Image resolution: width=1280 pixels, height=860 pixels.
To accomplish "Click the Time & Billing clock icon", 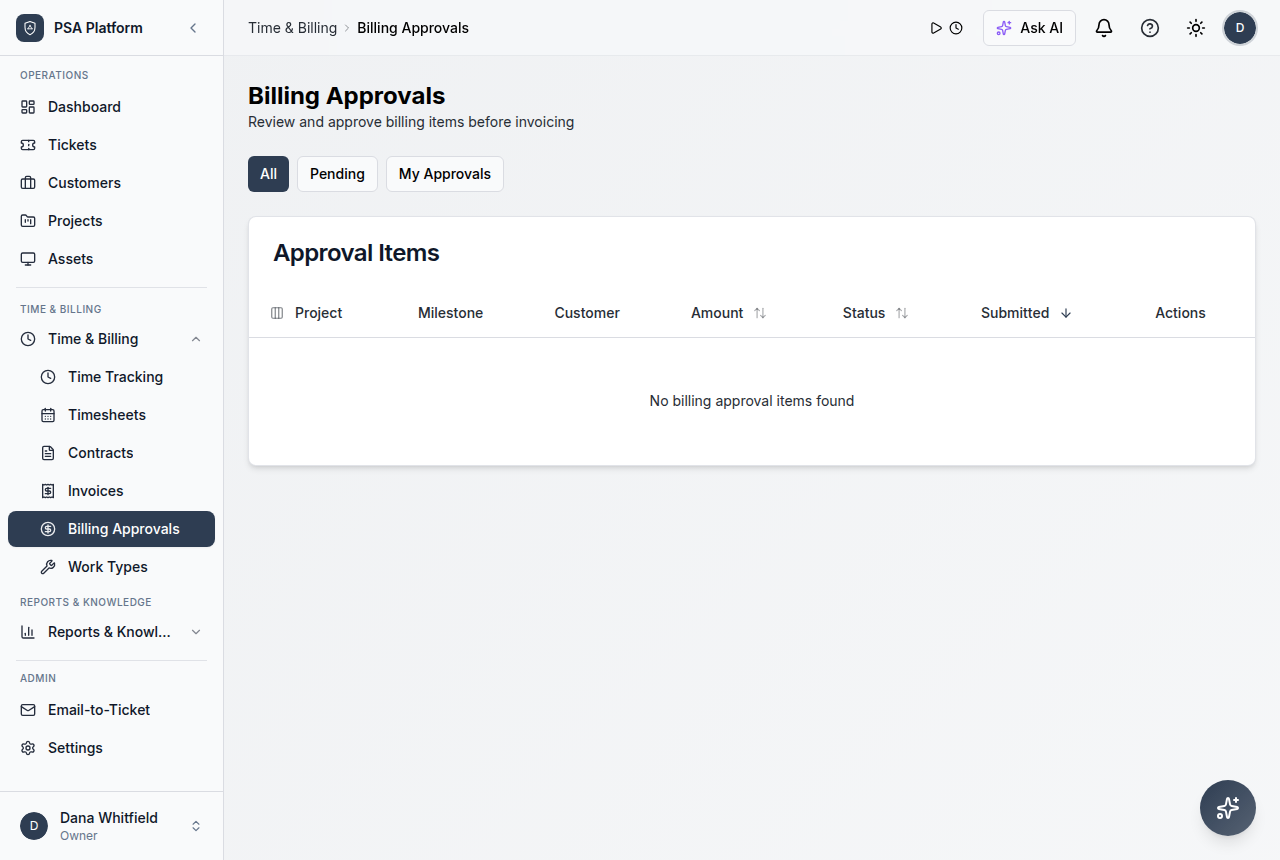I will 28,339.
